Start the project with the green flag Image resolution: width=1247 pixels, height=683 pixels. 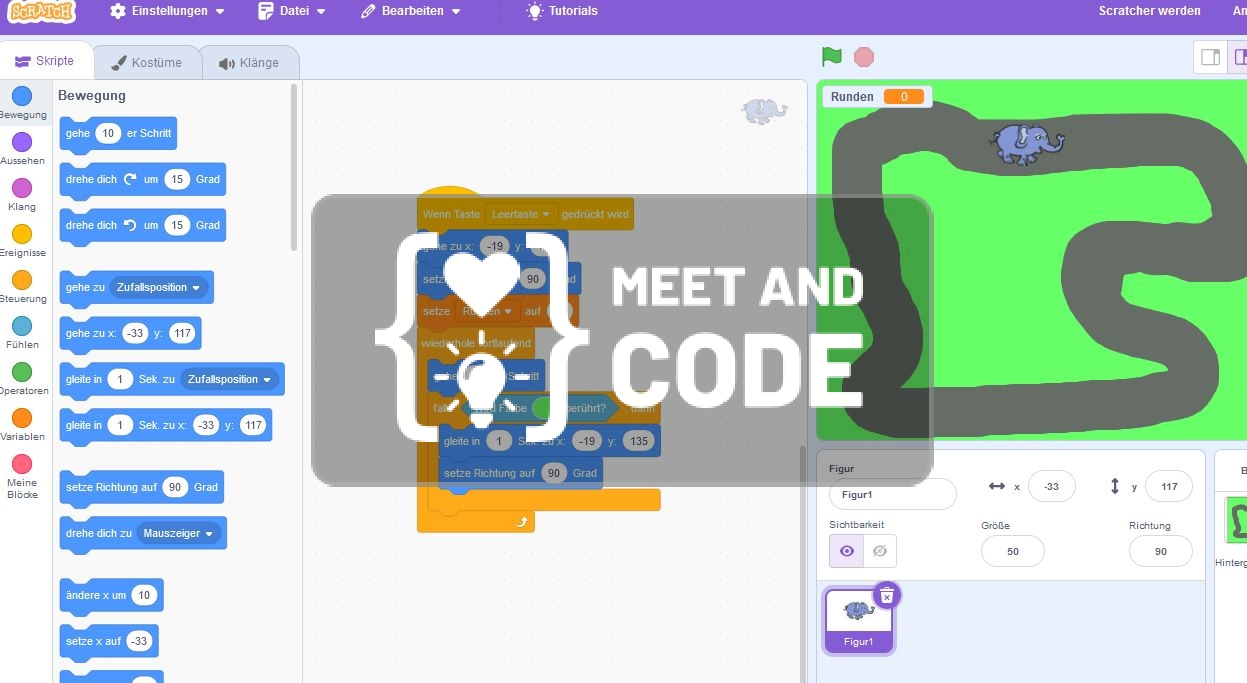pos(831,57)
